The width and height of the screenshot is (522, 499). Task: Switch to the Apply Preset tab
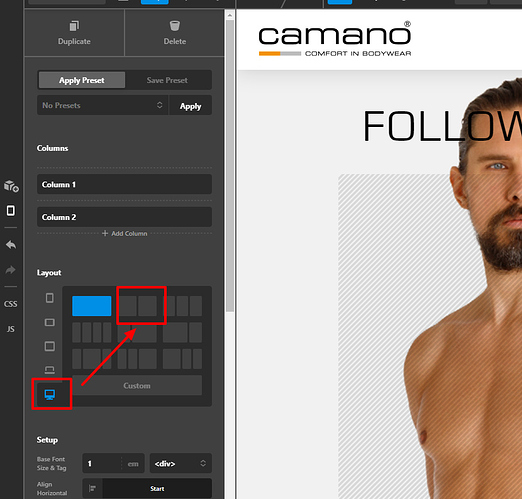tap(82, 80)
